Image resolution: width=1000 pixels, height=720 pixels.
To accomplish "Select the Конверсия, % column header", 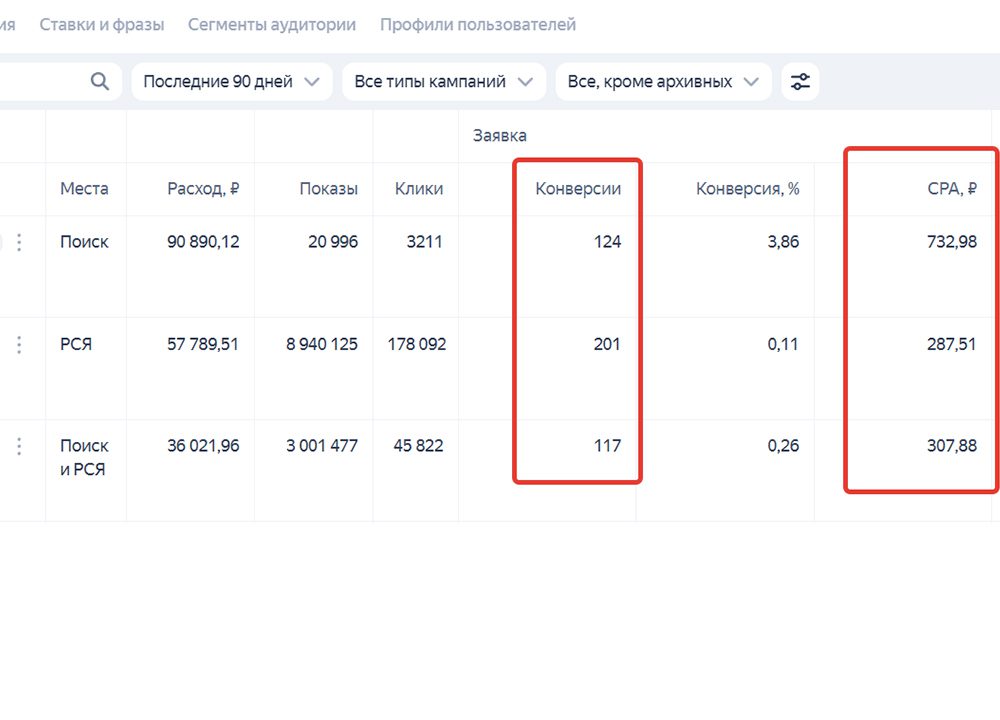I will click(747, 188).
